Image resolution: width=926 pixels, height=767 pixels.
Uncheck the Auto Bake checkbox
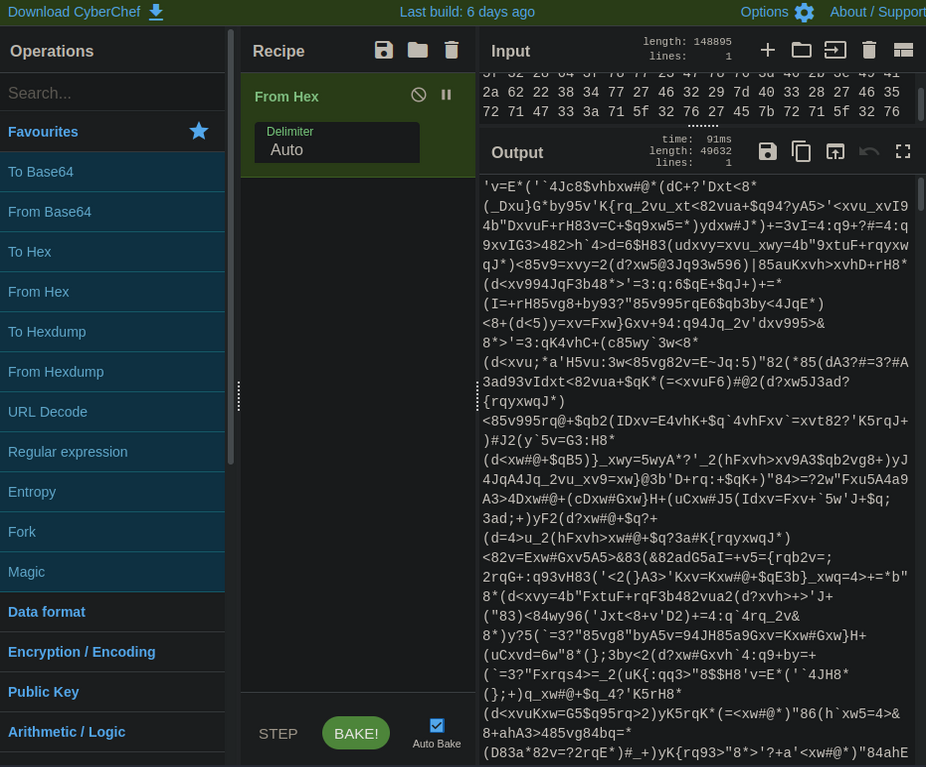coord(437,726)
